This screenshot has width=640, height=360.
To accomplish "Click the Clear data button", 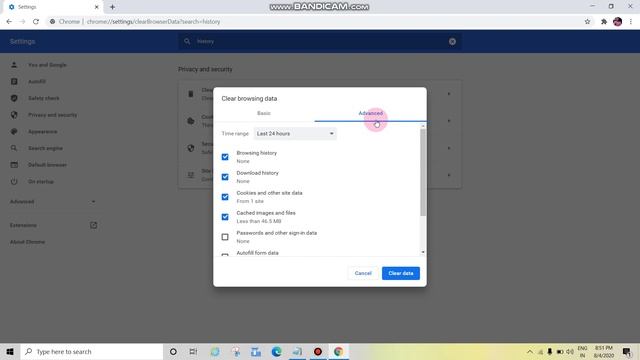I will click(401, 273).
